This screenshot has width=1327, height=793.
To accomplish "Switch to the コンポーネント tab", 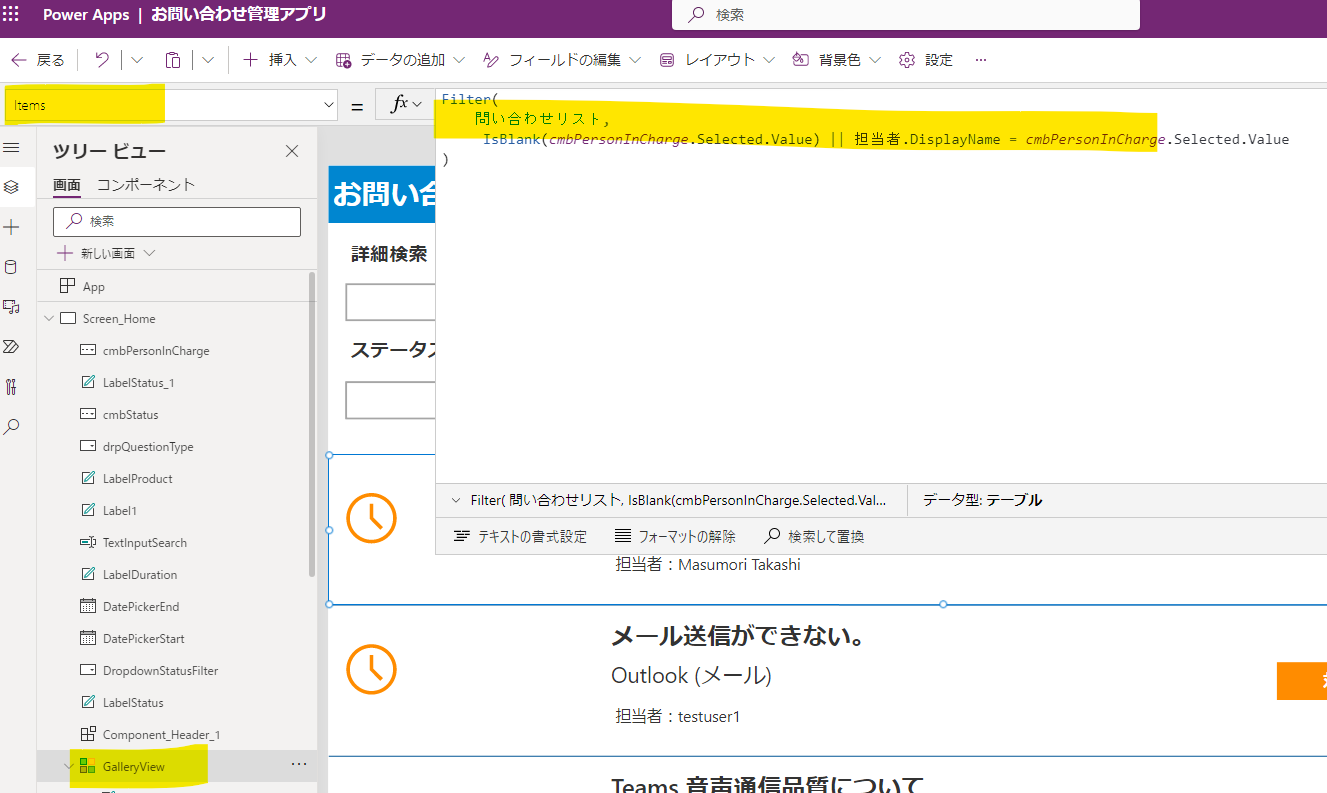I will (146, 185).
